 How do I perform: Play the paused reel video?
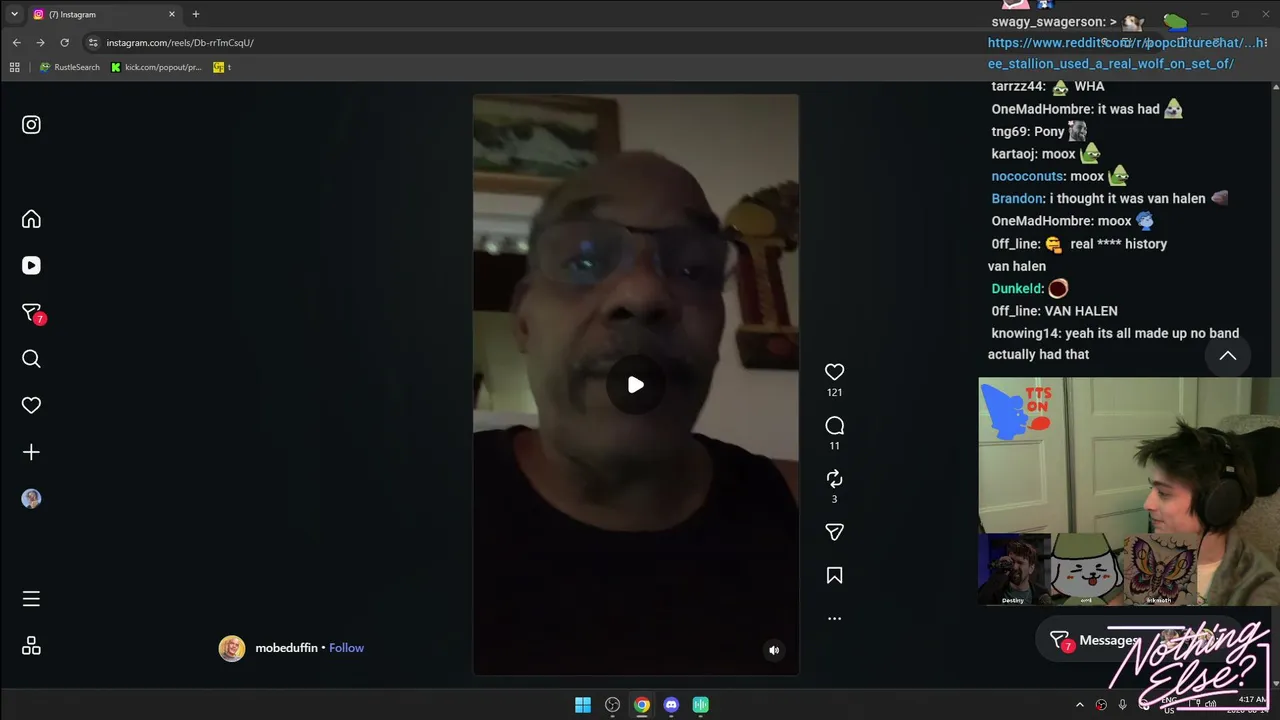point(636,385)
